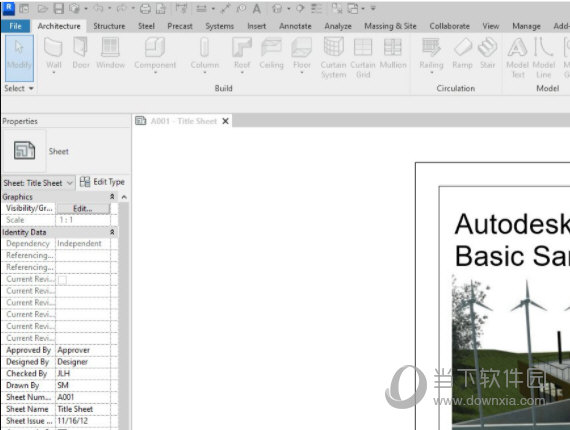Click the Approved By value field
Screen dimensions: 570x430
(x=83, y=350)
